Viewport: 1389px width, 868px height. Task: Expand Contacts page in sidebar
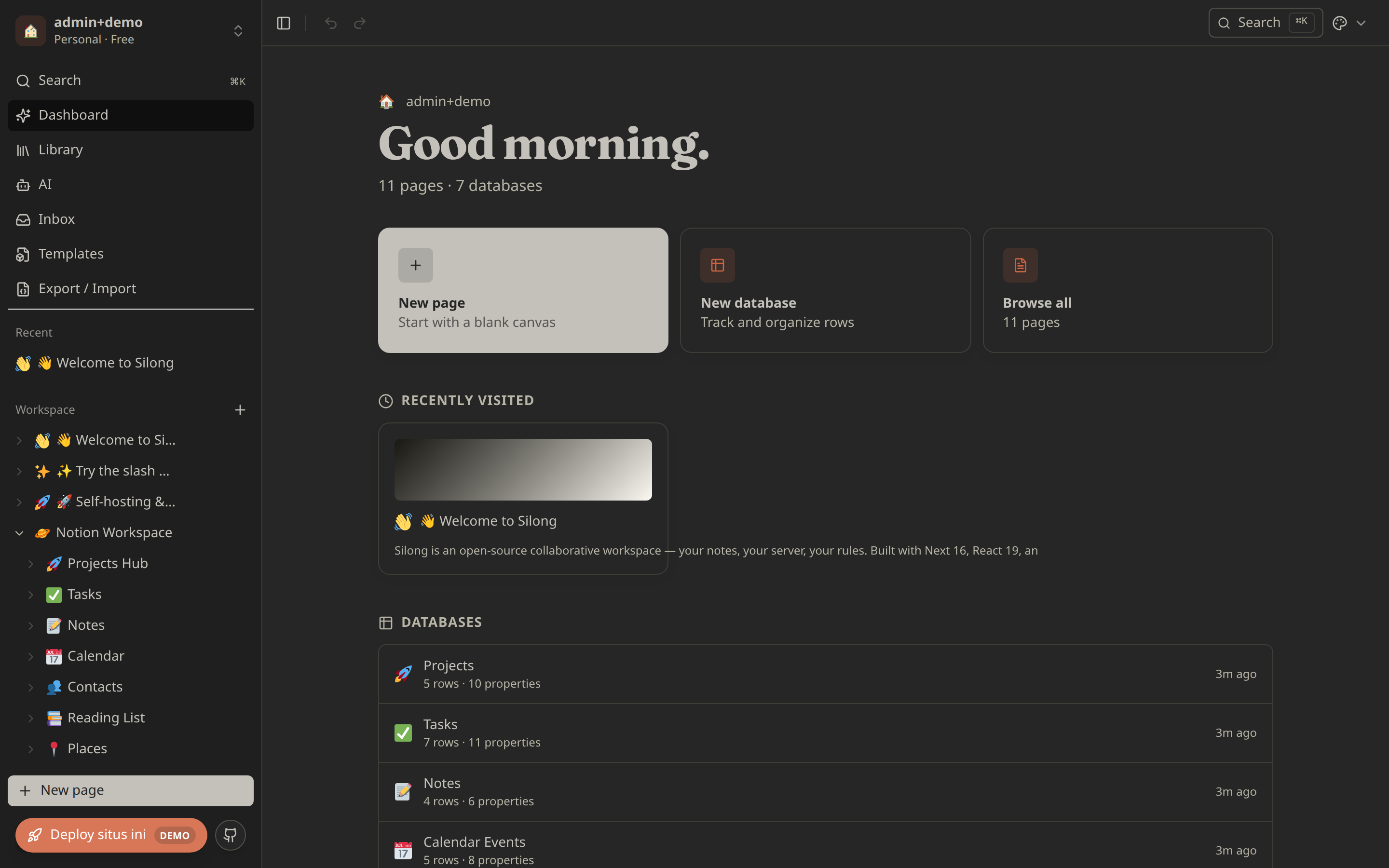click(x=31, y=688)
